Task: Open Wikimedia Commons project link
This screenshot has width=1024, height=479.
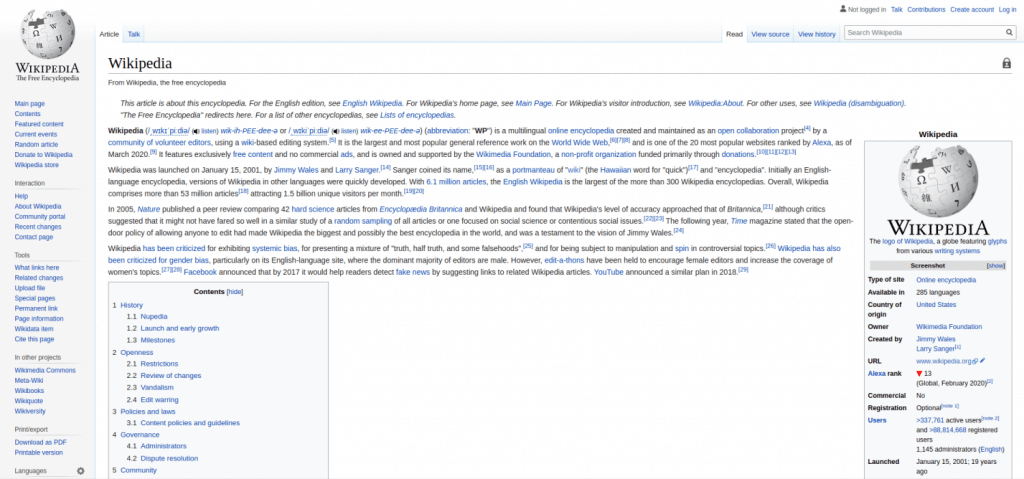Action: 45,370
